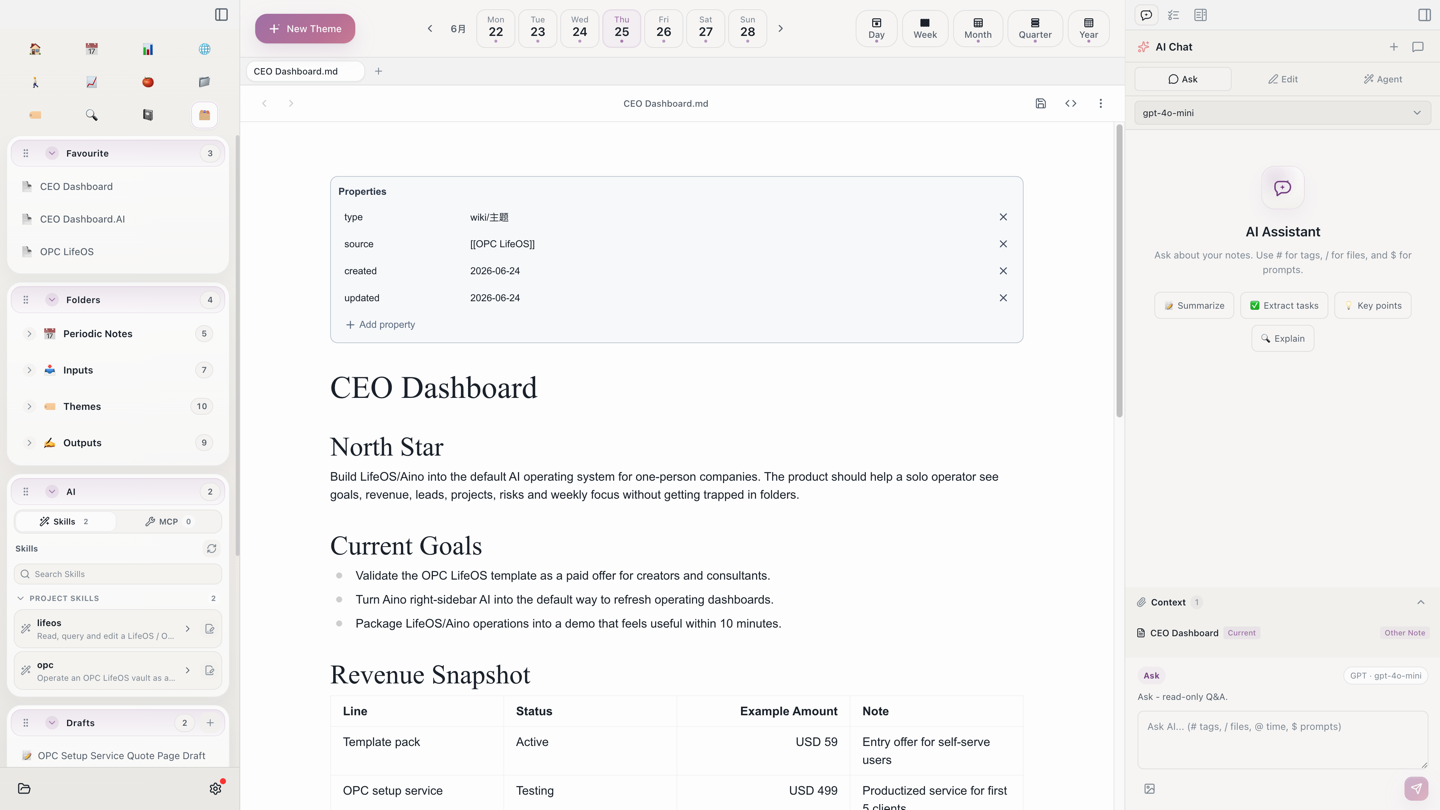
Task: Click the Extract tasks quick action
Action: 1284,306
